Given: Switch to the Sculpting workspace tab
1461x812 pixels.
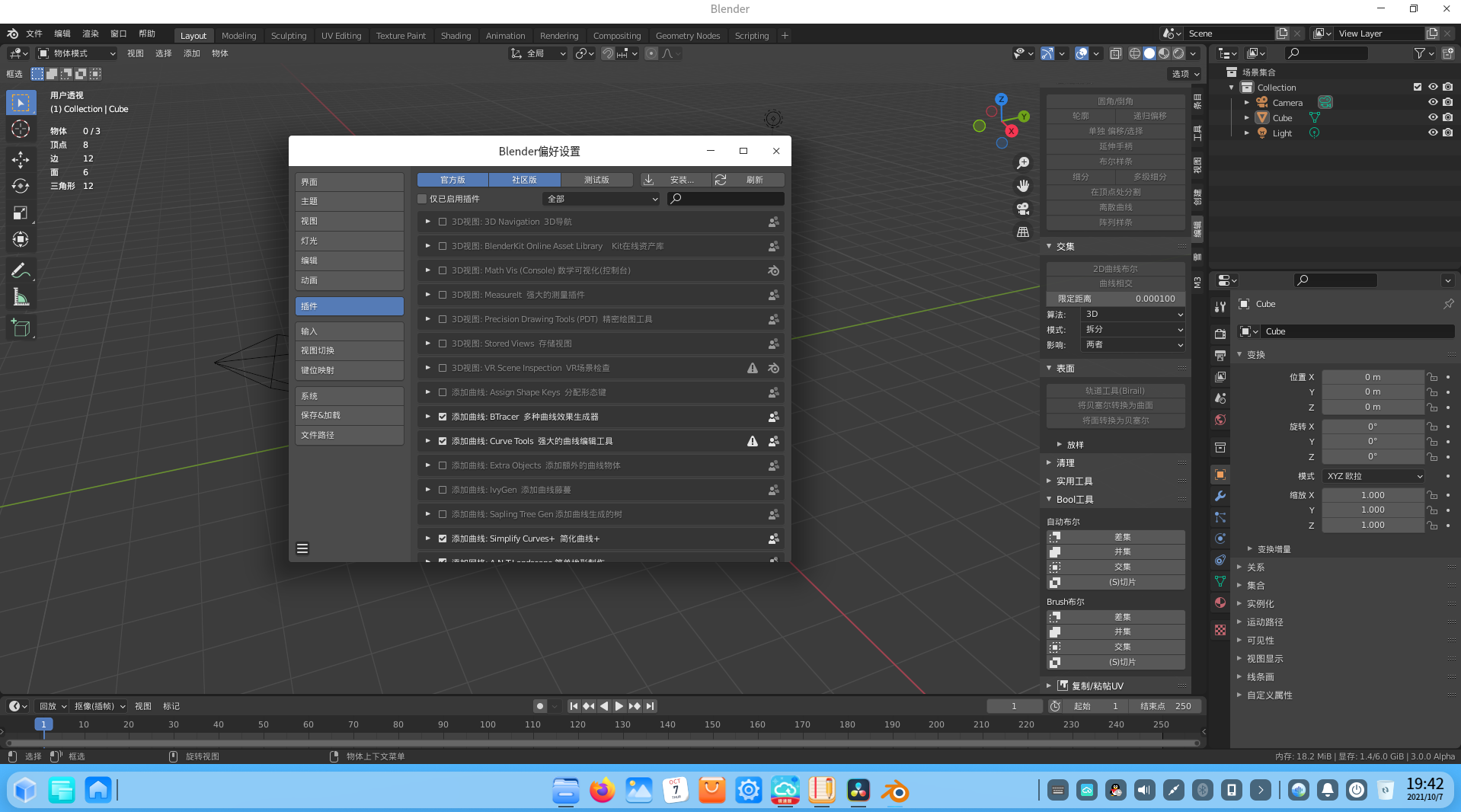Looking at the screenshot, I should (x=288, y=35).
